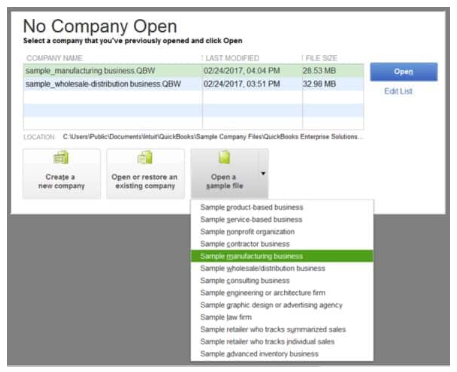Choose Sample nonprofit organization
Viewport: 457px width, 372px height.
tap(247, 232)
